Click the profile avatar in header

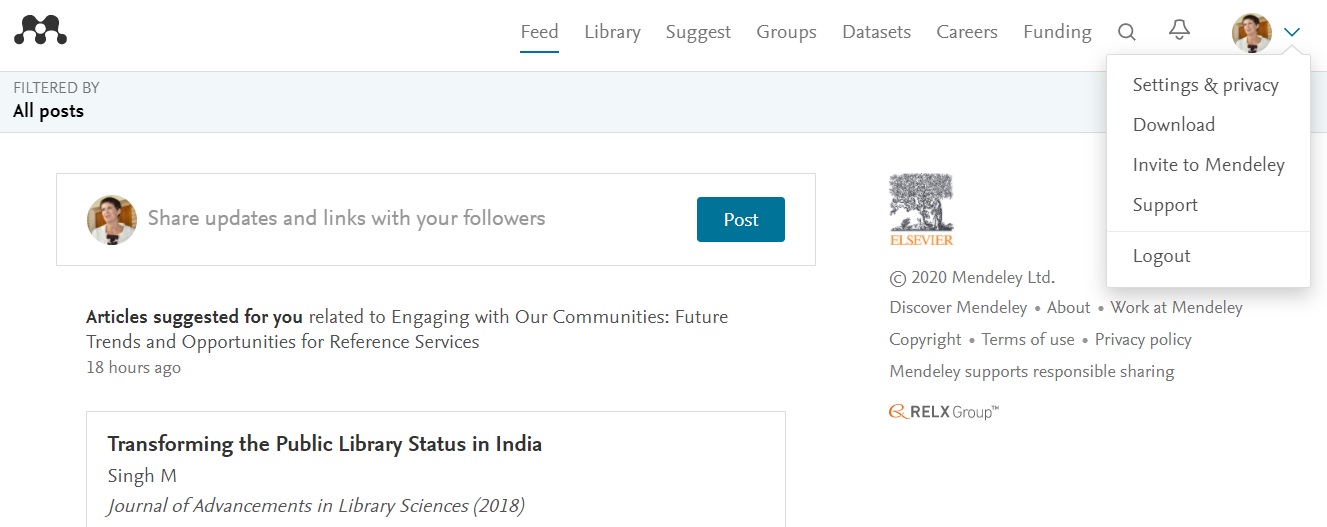(x=1251, y=33)
